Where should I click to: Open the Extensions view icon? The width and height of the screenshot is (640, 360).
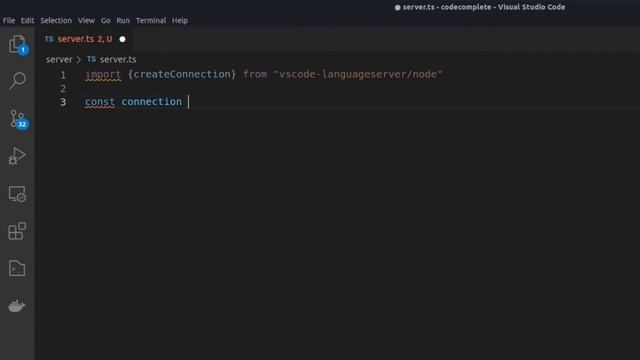pyautogui.click(x=17, y=231)
